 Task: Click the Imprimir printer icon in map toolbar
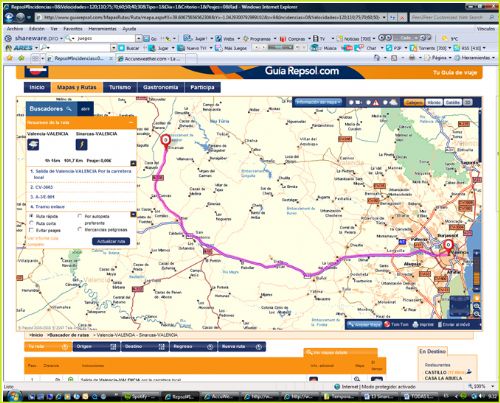(415, 324)
